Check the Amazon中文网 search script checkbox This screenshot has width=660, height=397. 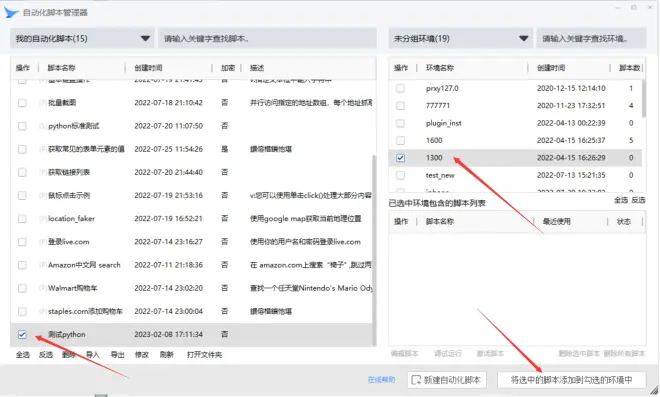coord(22,265)
